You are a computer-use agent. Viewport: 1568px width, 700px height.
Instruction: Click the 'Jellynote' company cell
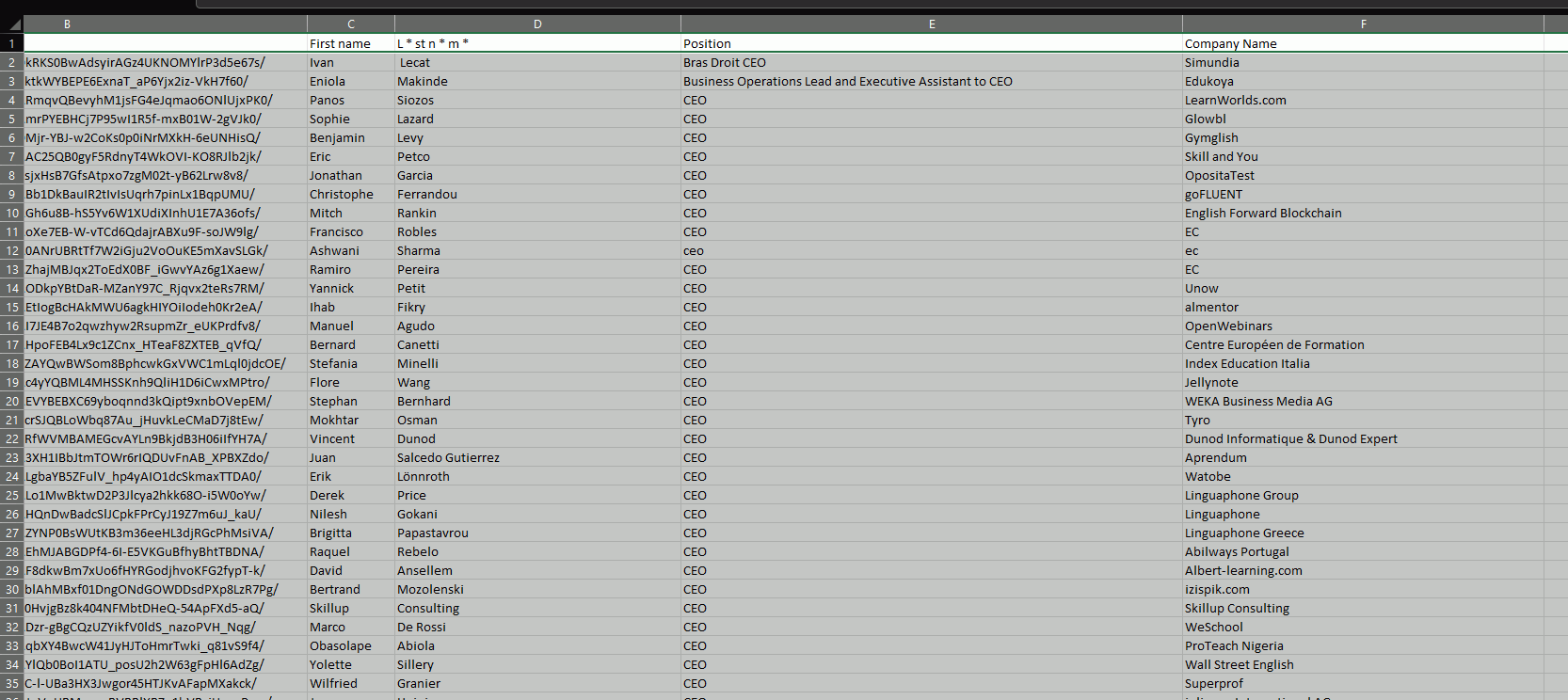click(1363, 382)
